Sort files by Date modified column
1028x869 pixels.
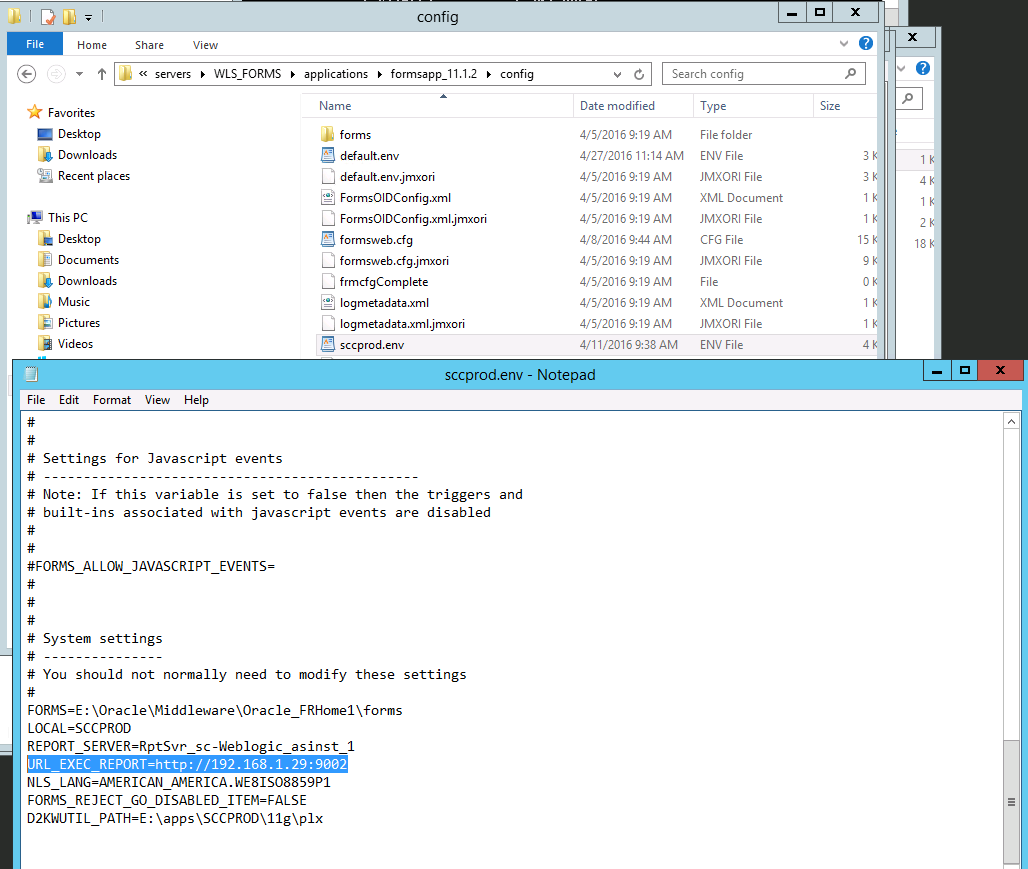pyautogui.click(x=617, y=106)
